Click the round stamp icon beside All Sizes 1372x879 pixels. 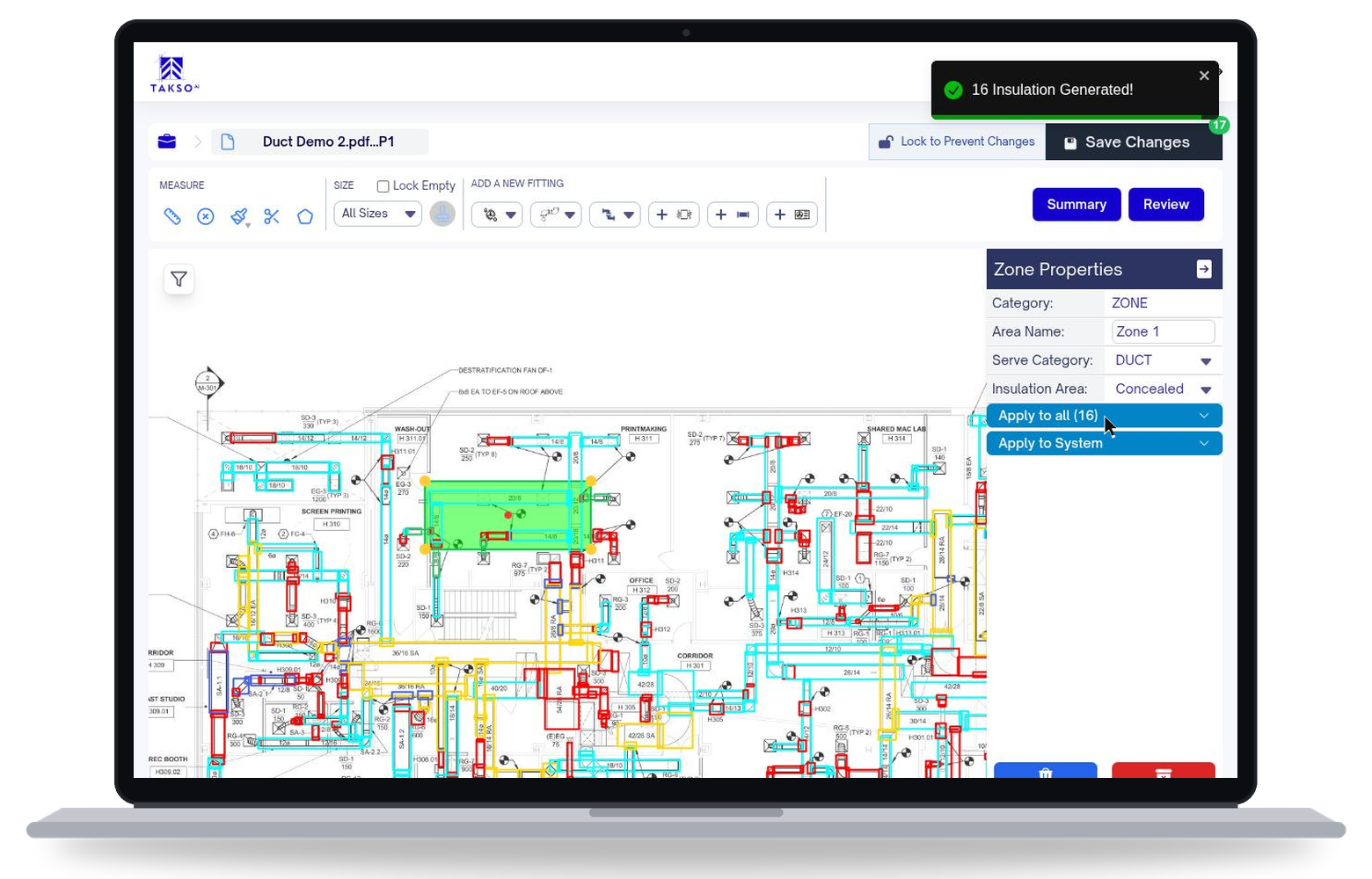pyautogui.click(x=442, y=214)
